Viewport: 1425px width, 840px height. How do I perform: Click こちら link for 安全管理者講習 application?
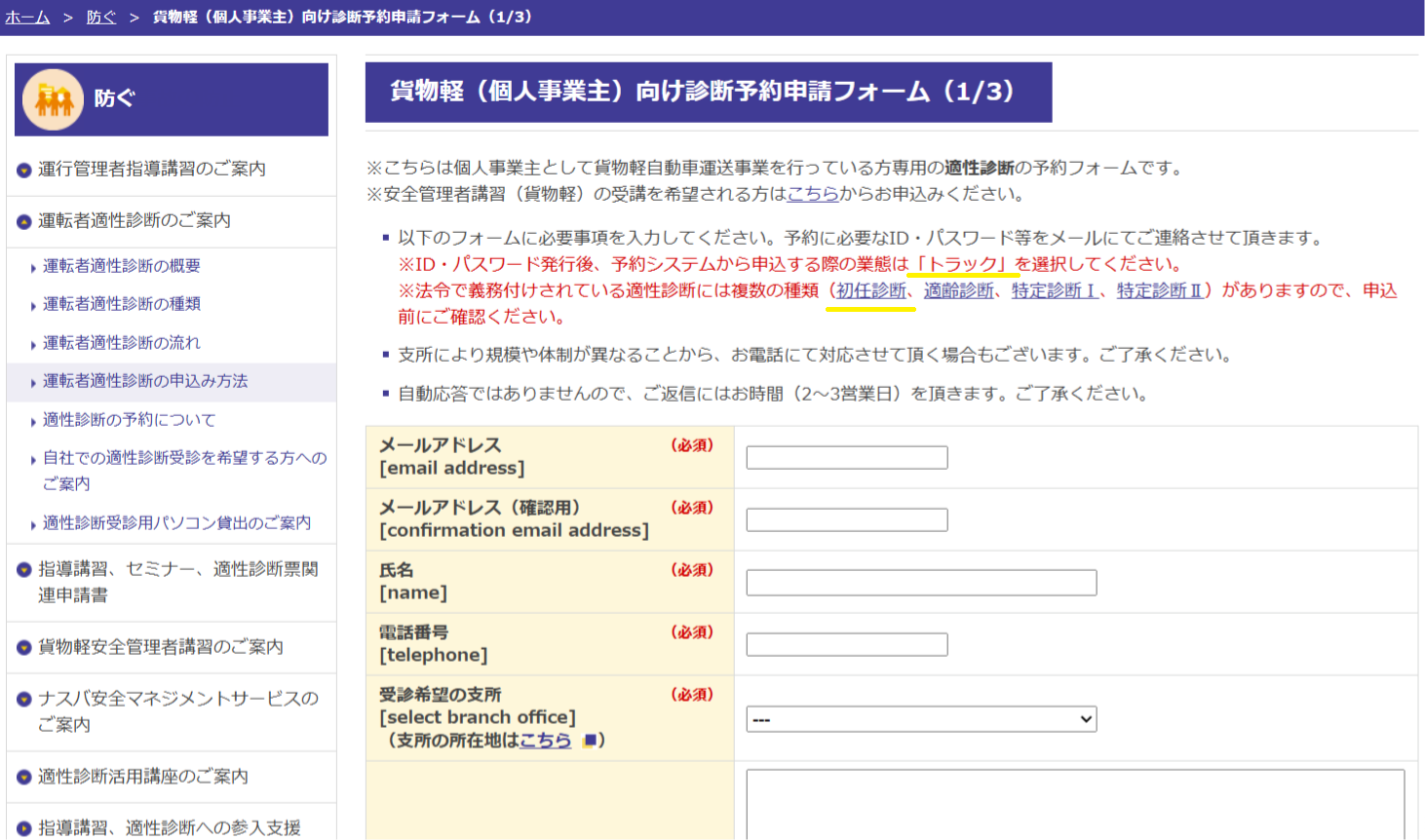click(812, 194)
